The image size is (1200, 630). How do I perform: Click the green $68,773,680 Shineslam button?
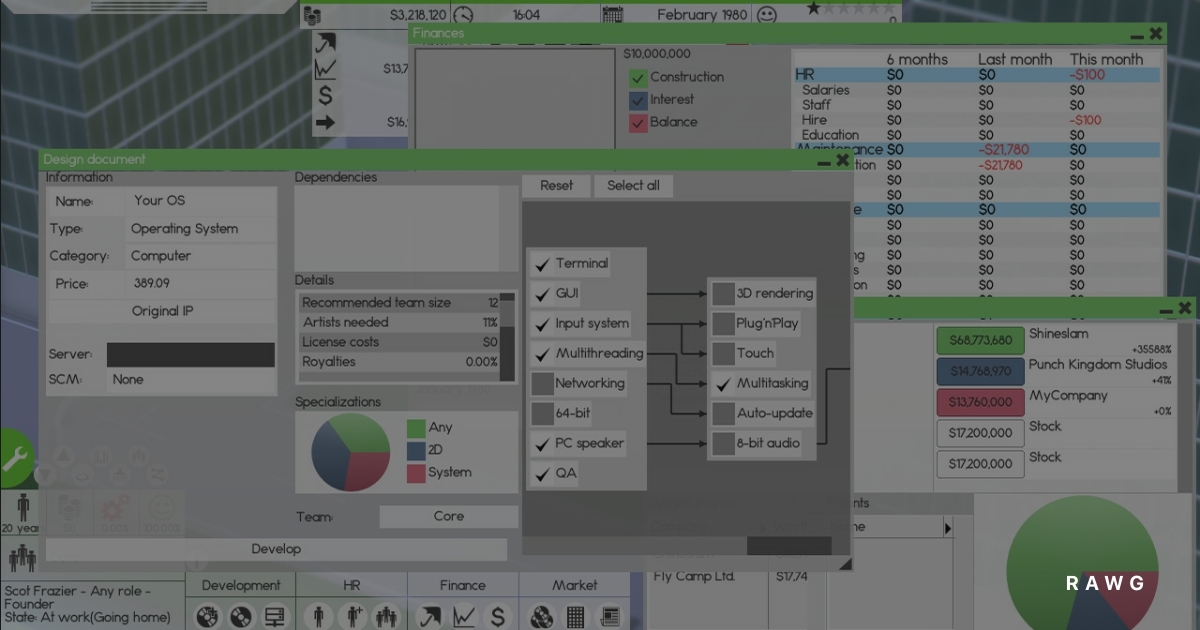point(980,341)
